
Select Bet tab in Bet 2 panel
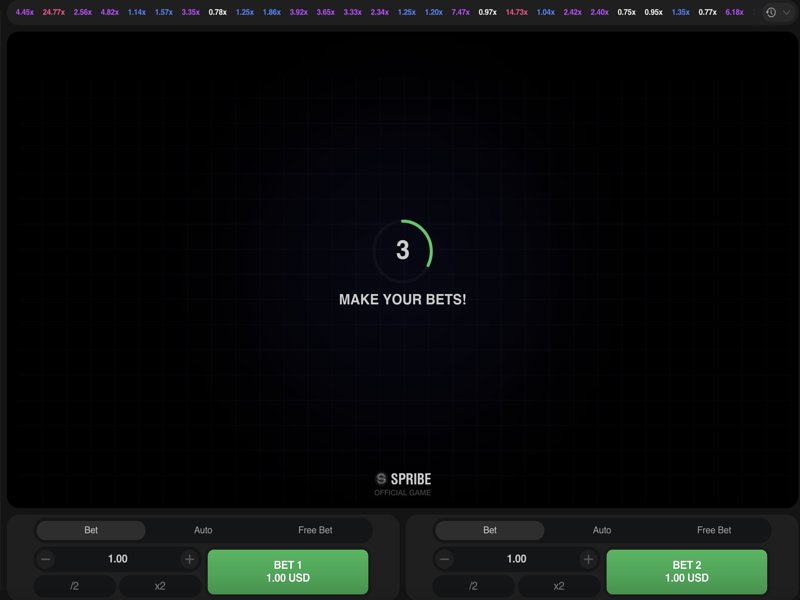coord(490,530)
